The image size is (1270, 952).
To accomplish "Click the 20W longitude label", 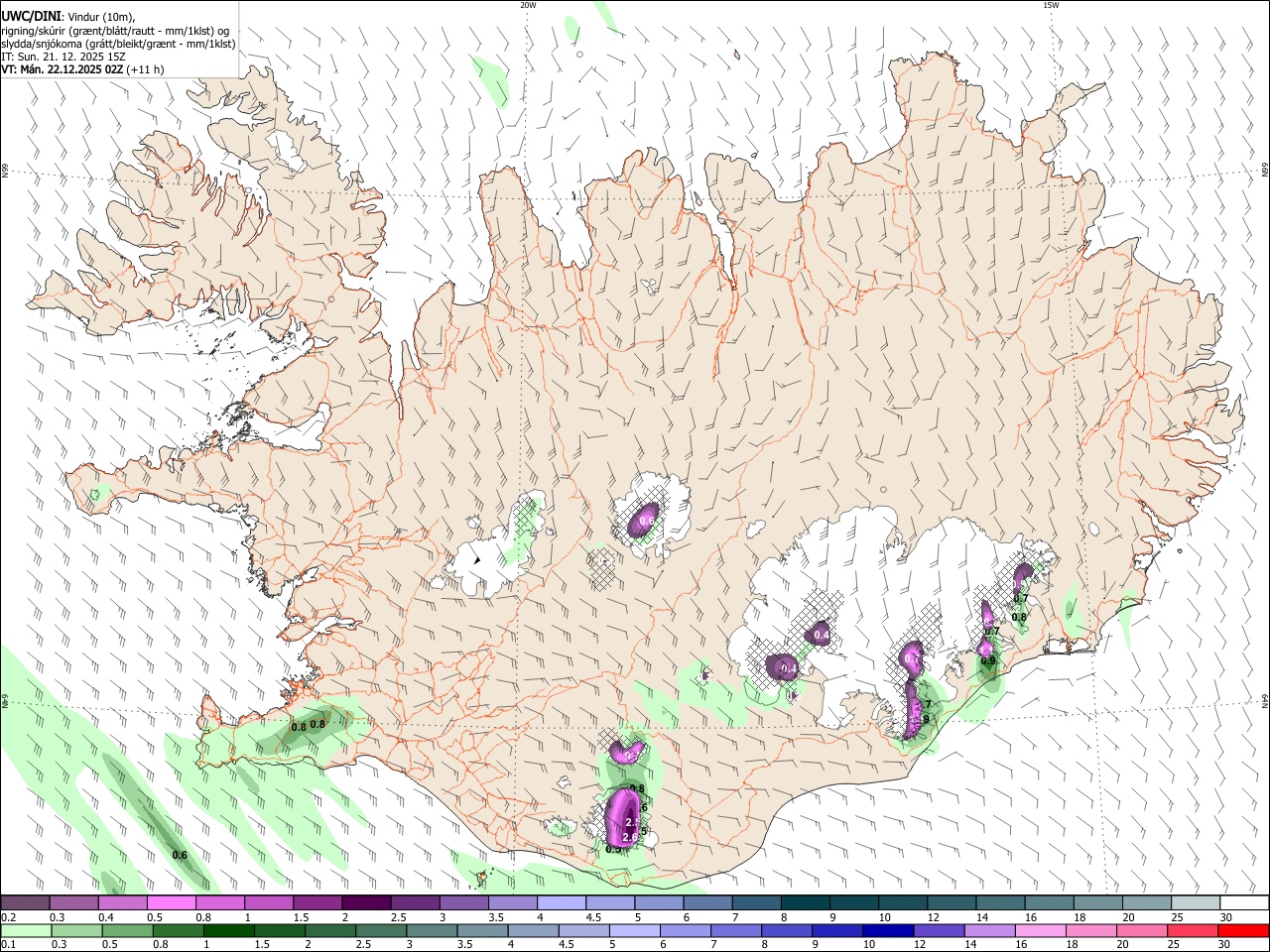I will (x=528, y=5).
